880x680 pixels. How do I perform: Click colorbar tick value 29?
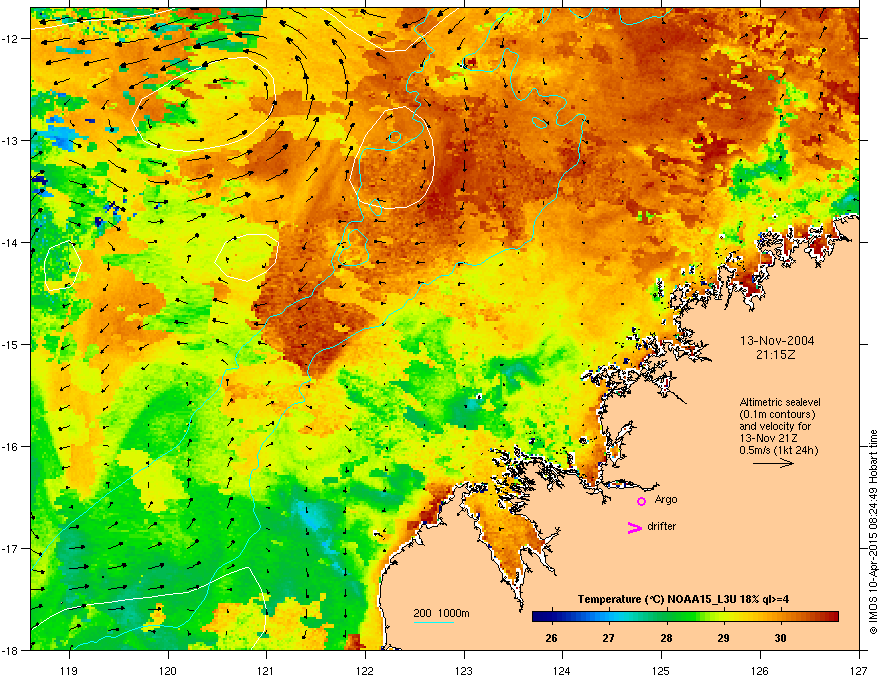tap(723, 638)
